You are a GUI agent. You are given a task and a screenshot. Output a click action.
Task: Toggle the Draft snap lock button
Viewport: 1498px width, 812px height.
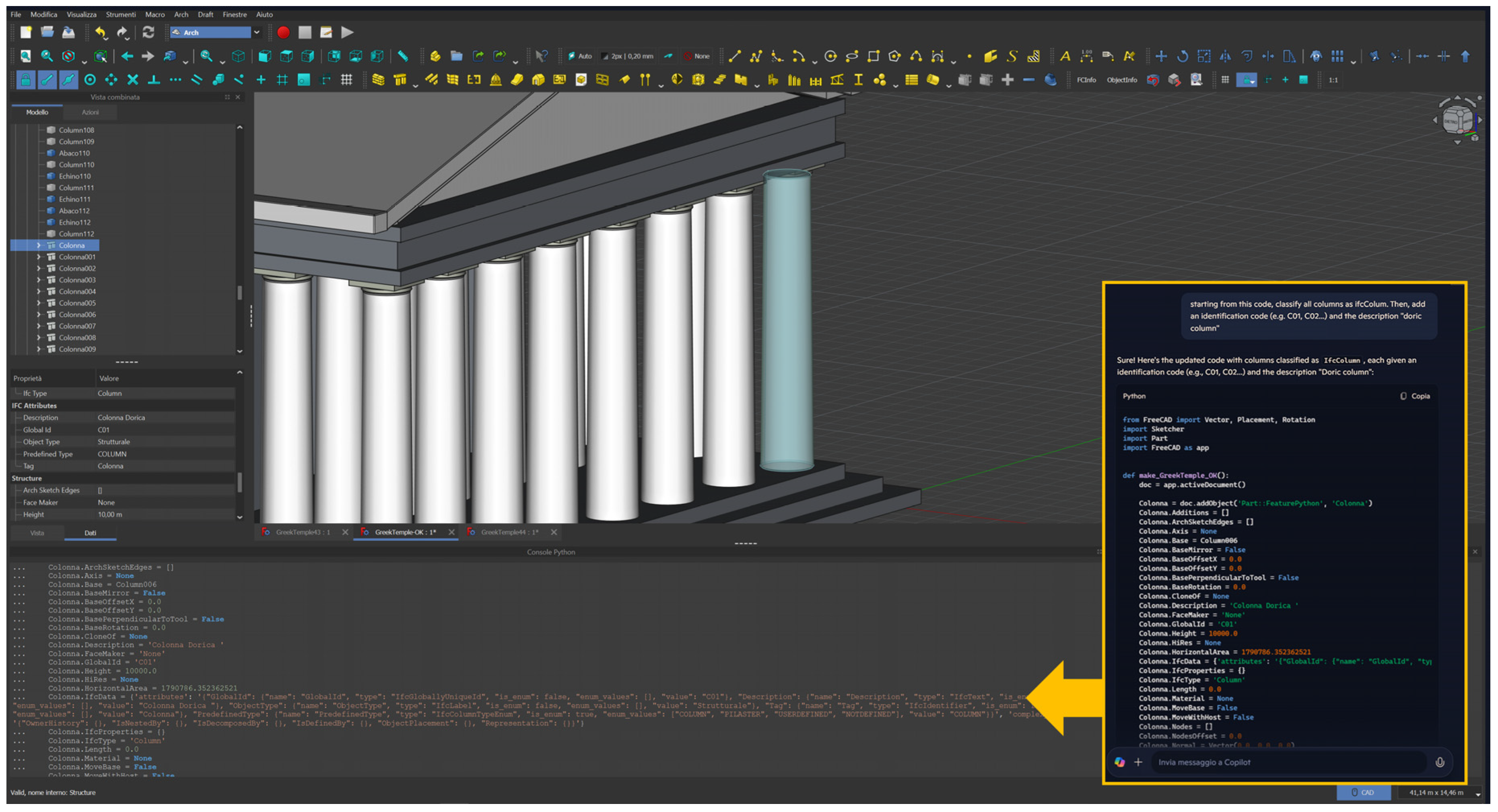(x=26, y=80)
